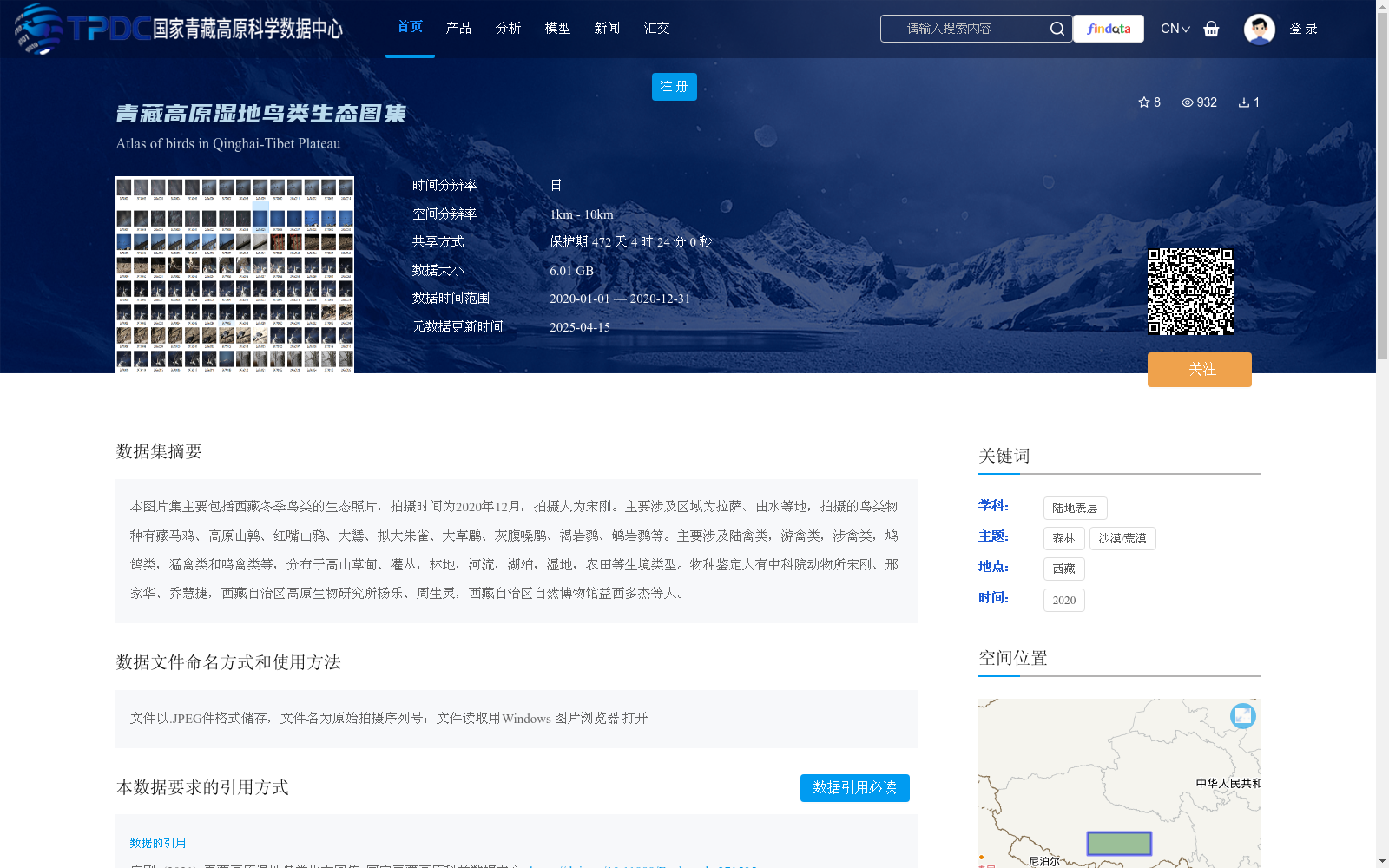Click the TPDC globe logo
Screen dimensions: 1389x868
coord(36,28)
